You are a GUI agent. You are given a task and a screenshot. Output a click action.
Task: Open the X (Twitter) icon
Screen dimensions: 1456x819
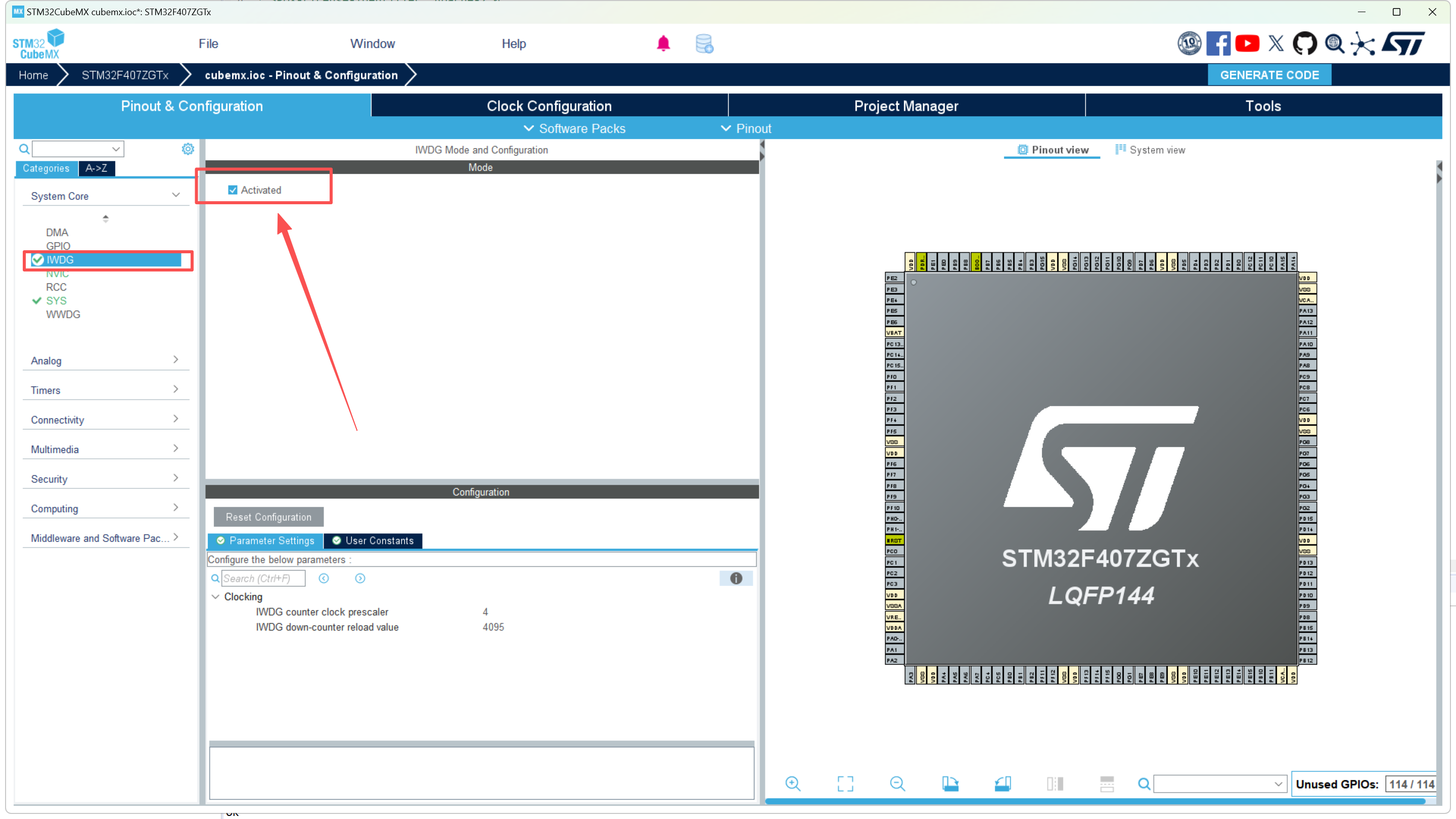[1276, 43]
